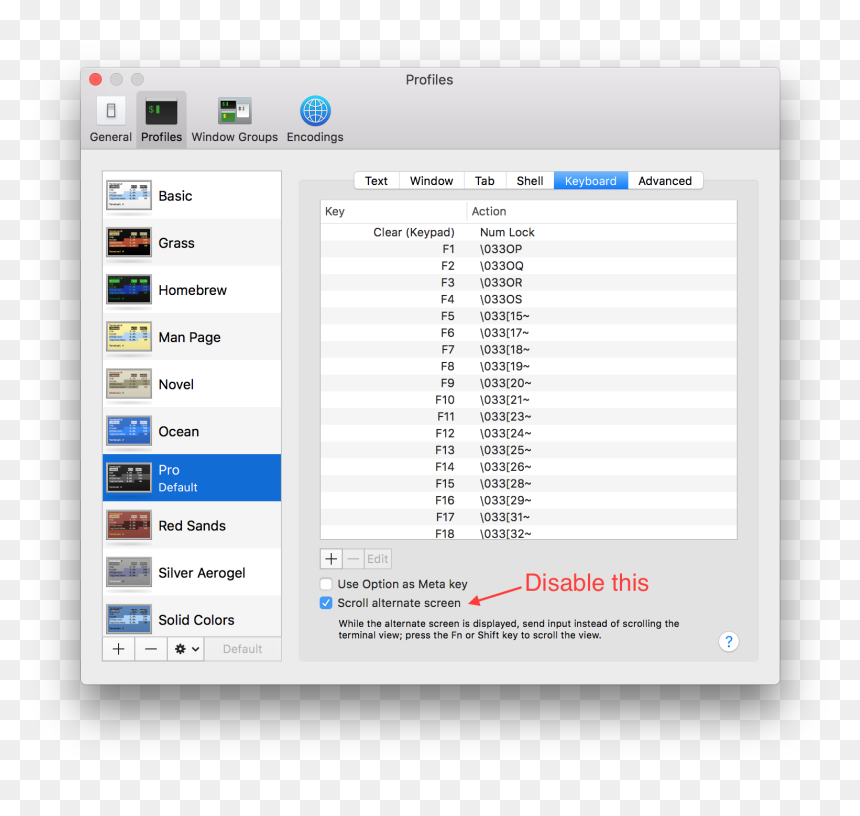Select the F17 key mapping row
The height and width of the screenshot is (816, 860).
(x=529, y=517)
